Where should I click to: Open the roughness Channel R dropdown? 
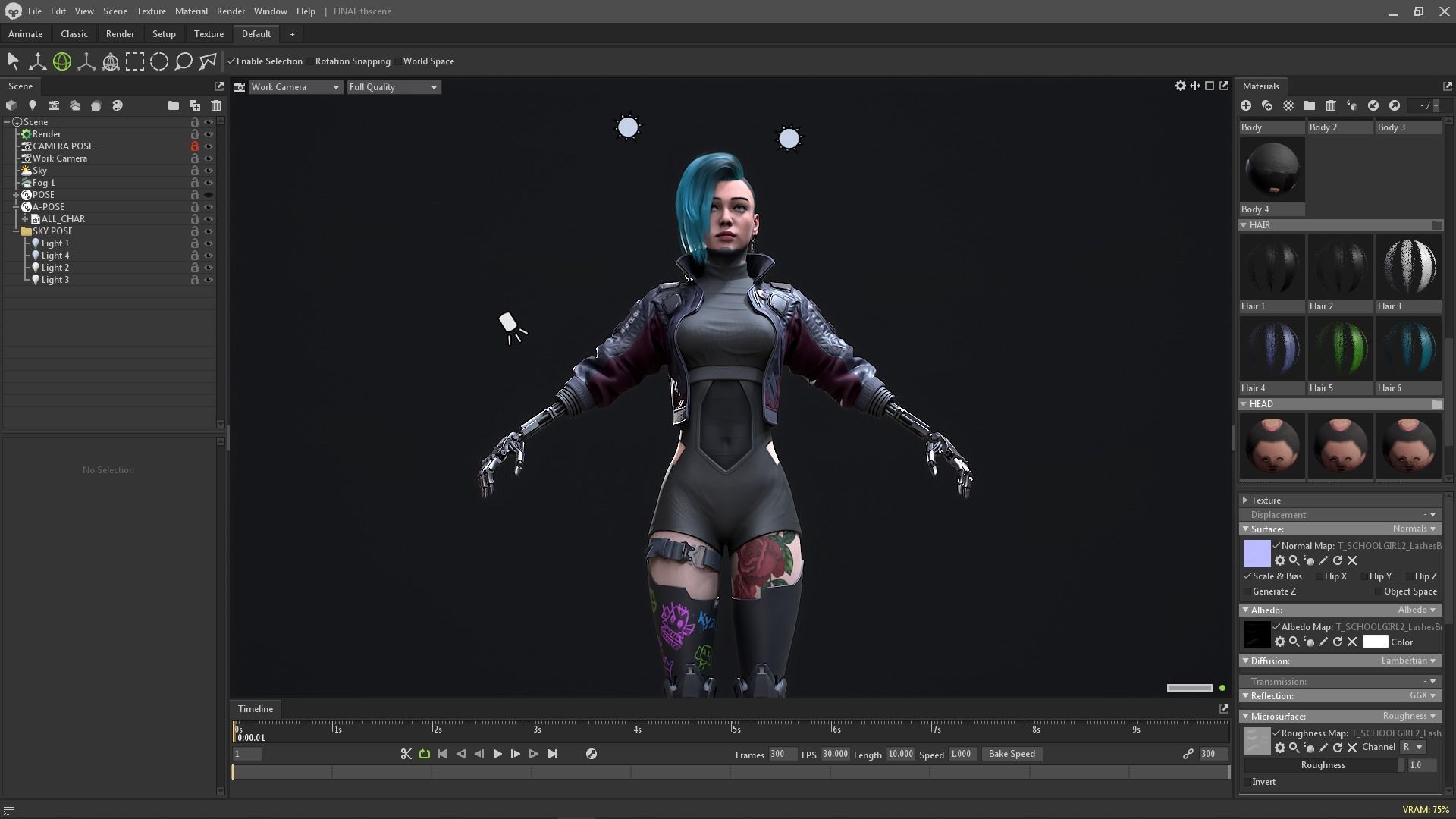[x=1413, y=748]
